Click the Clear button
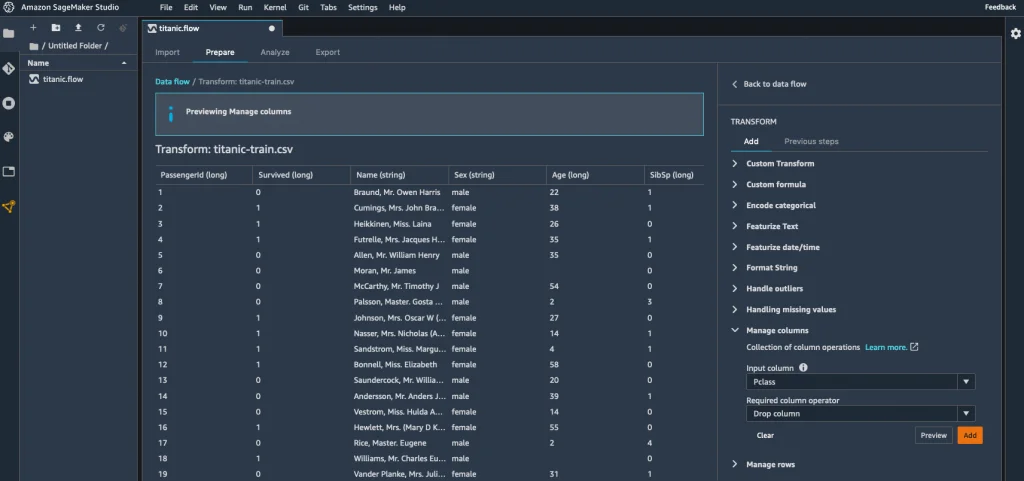 tap(765, 435)
